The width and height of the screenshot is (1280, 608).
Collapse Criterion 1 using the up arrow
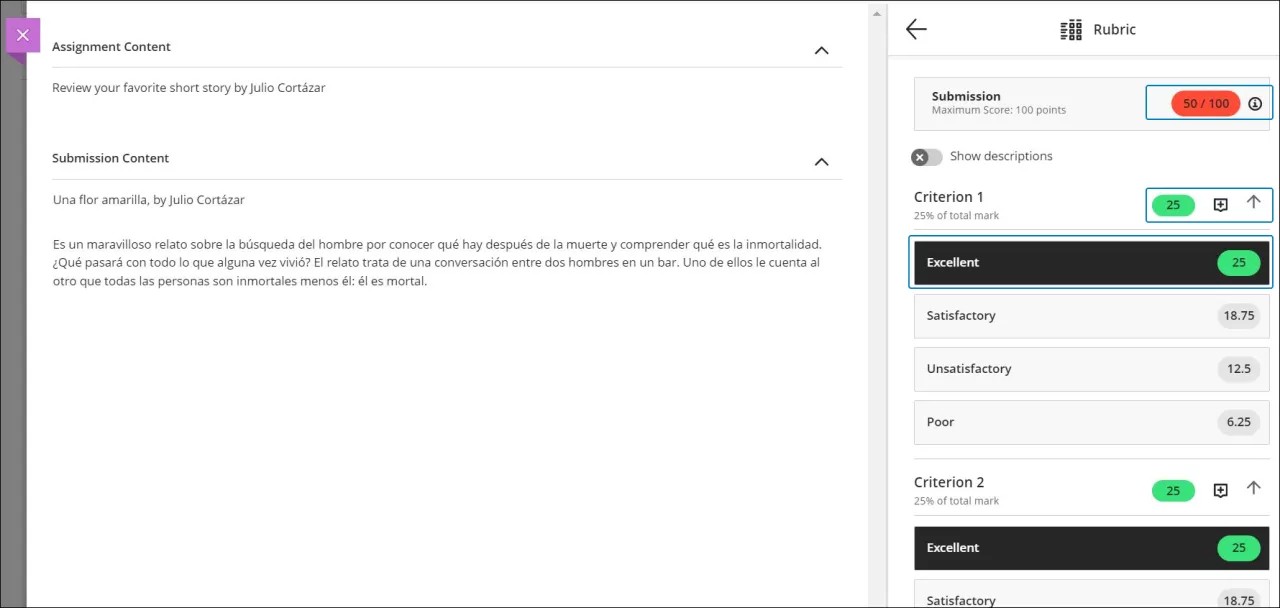tap(1253, 203)
